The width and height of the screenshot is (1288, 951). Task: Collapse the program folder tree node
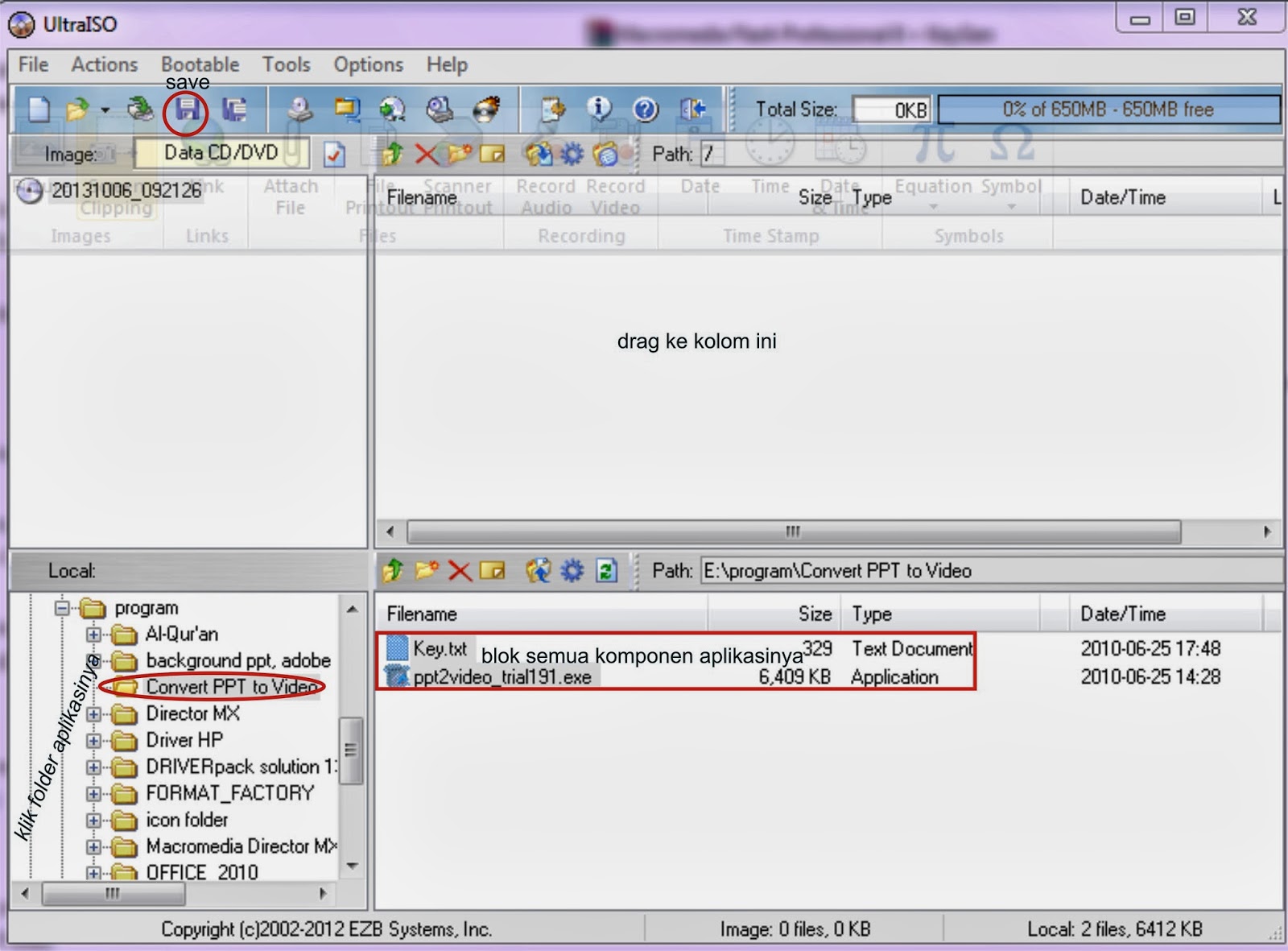click(x=62, y=608)
